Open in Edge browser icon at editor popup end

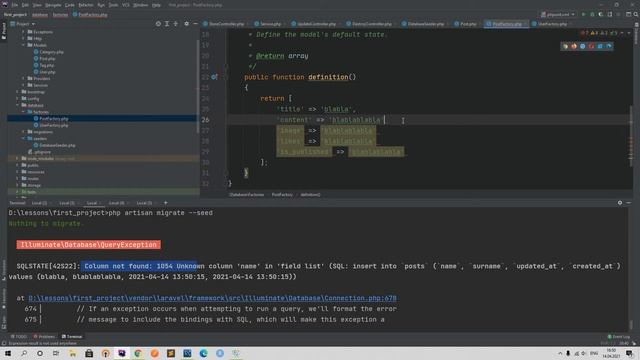click(609, 46)
